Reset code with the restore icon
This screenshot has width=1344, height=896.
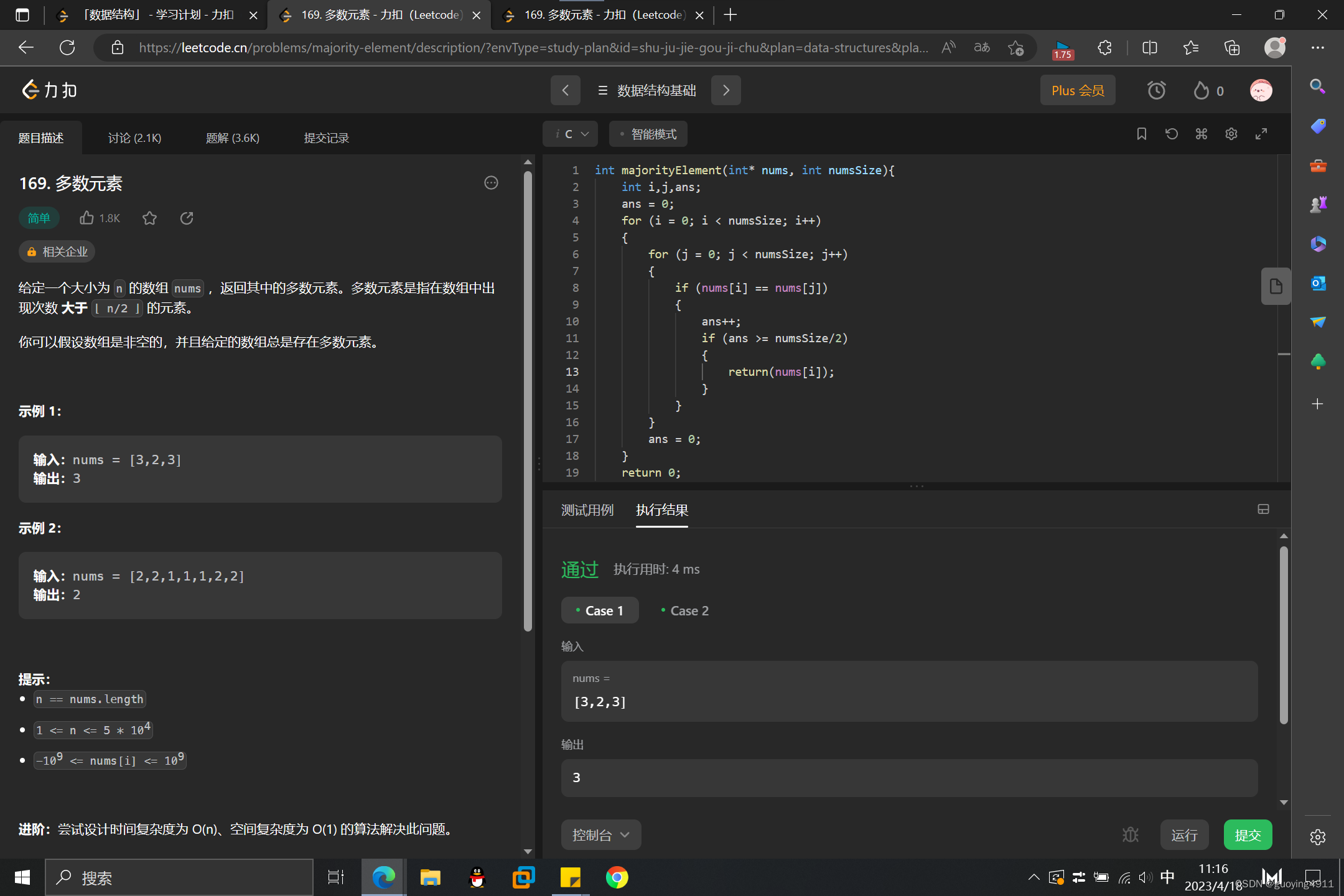(x=1171, y=134)
